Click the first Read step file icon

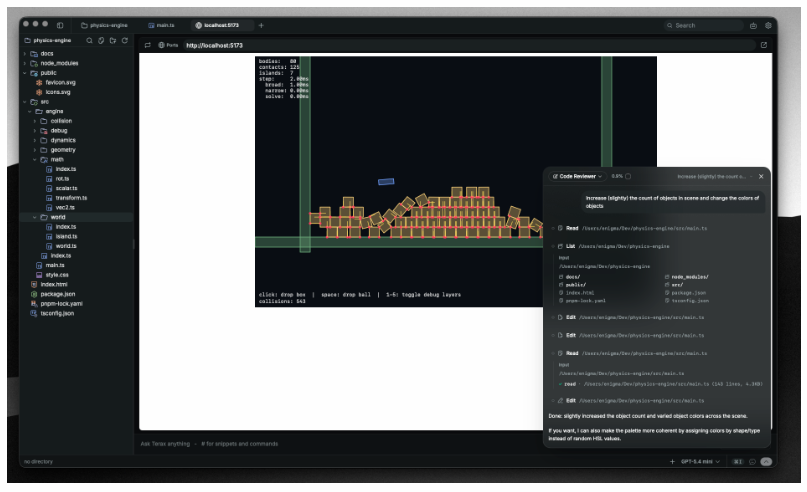tap(560, 228)
